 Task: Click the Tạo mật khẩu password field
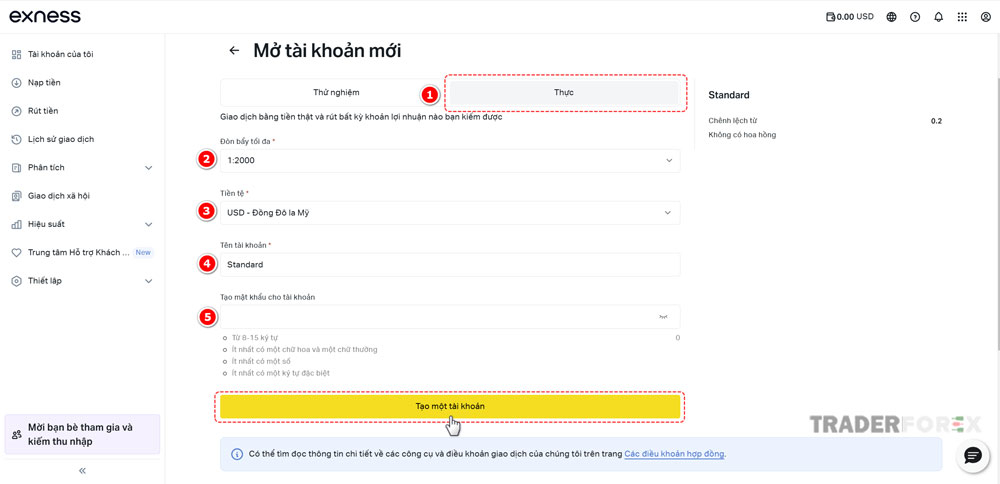[x=450, y=316]
